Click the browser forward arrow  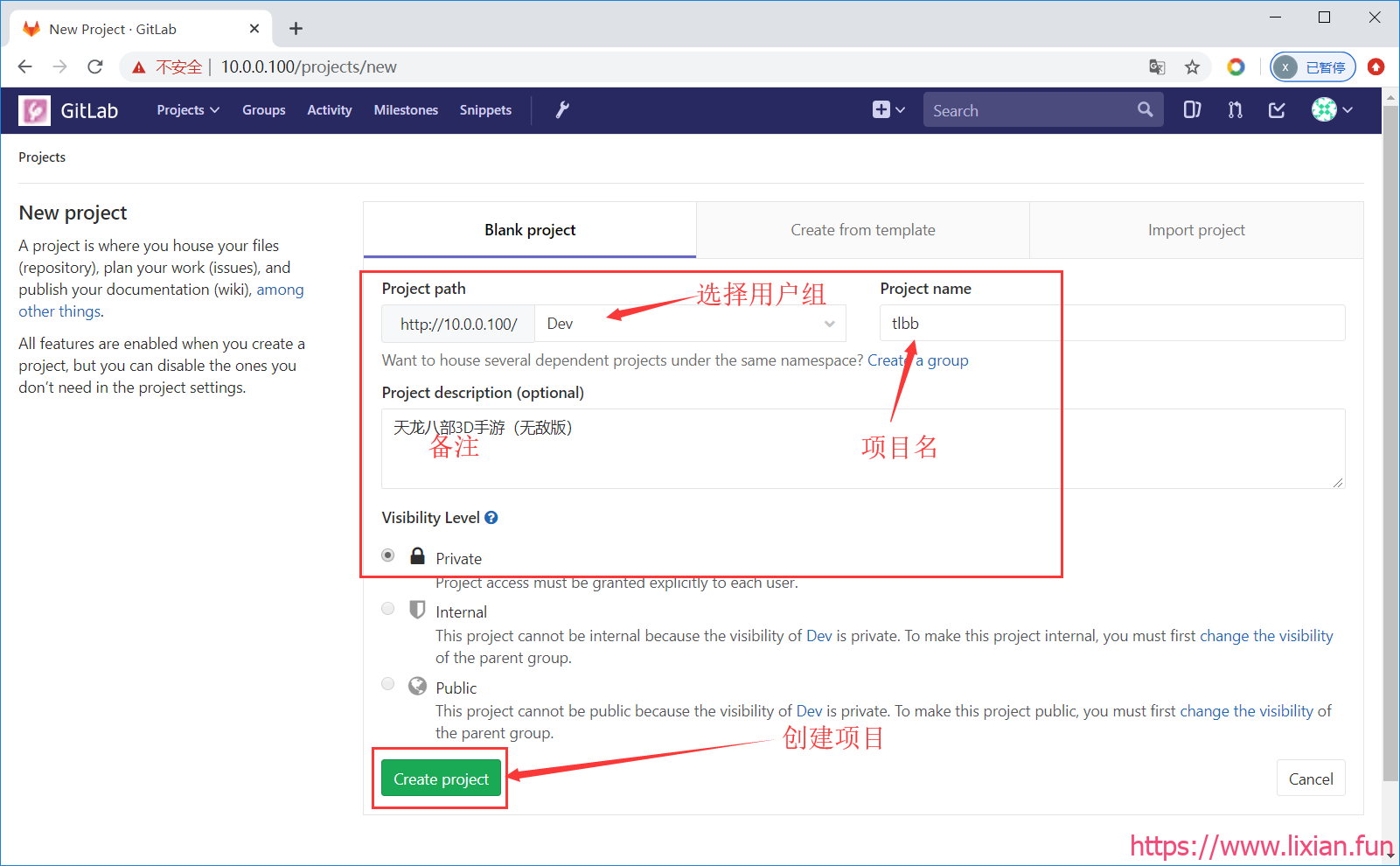60,67
